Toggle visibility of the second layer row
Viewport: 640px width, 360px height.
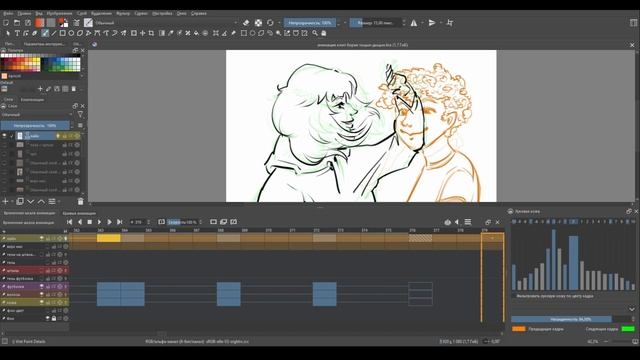click(4, 145)
